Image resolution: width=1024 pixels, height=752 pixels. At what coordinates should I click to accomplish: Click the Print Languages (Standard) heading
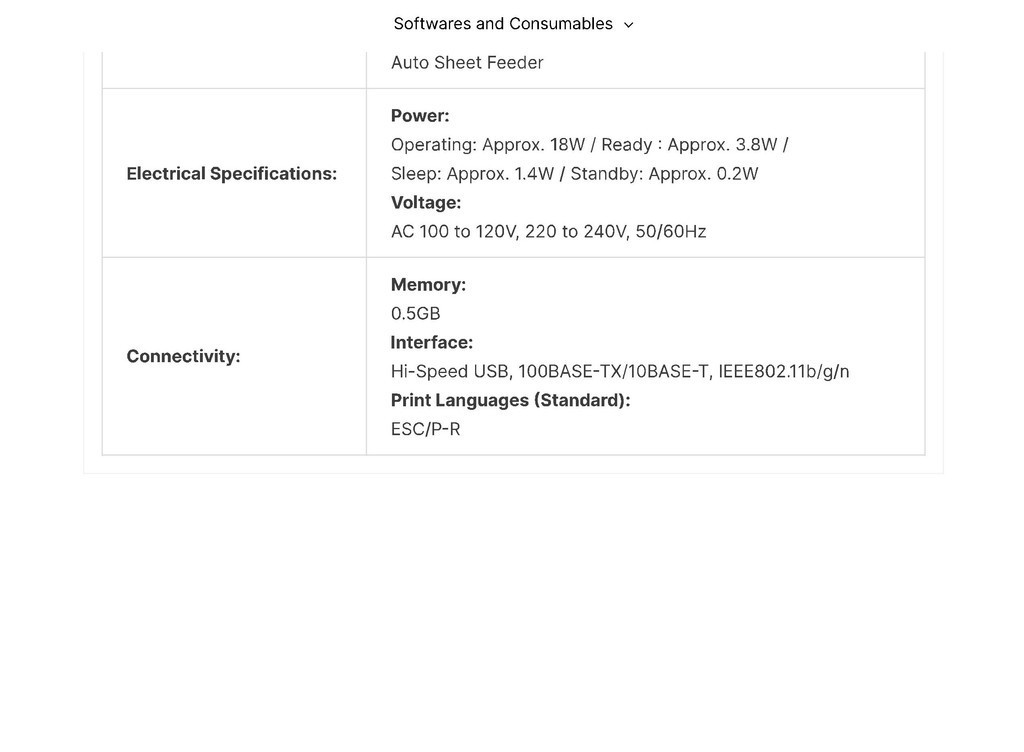click(x=510, y=401)
